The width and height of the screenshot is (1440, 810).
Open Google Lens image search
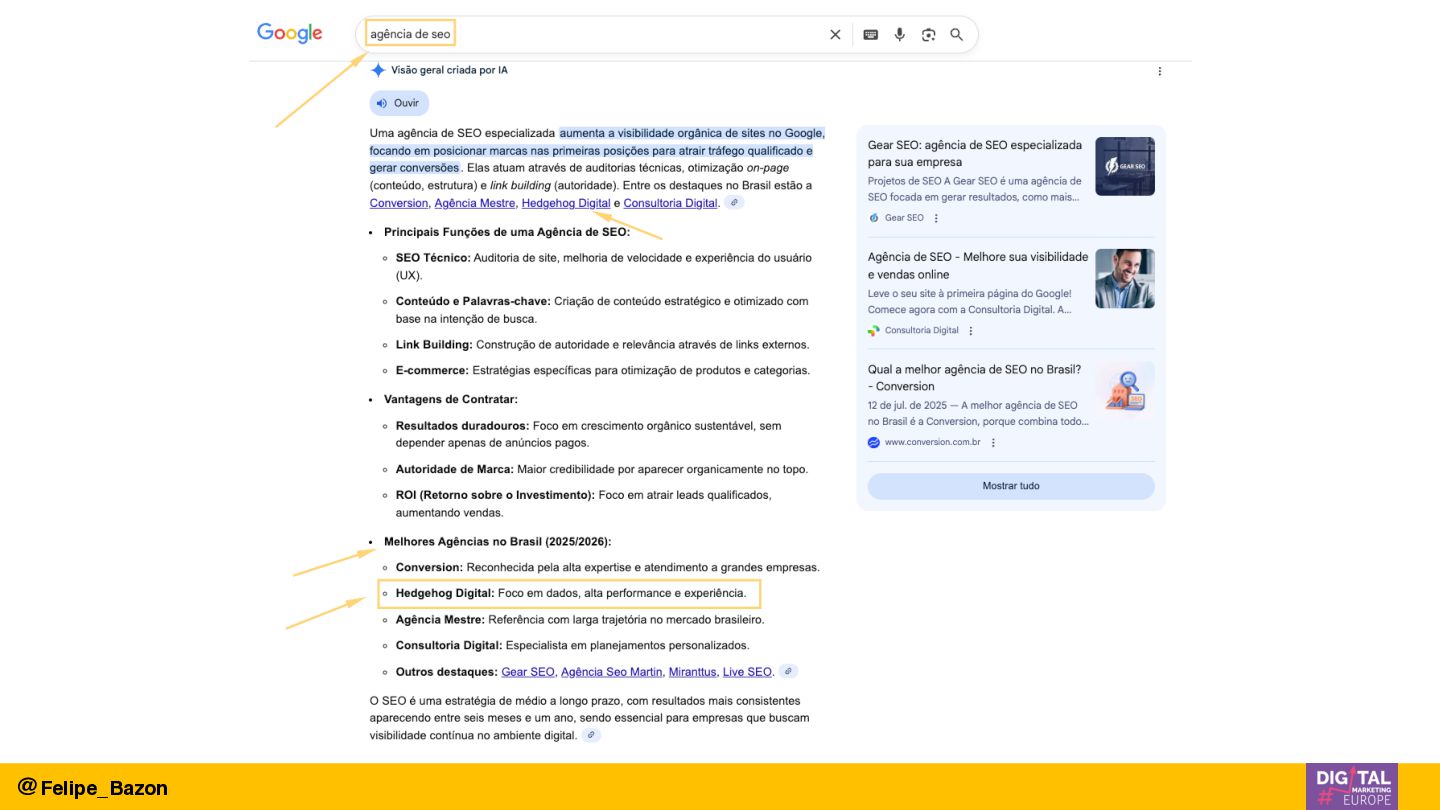(928, 34)
